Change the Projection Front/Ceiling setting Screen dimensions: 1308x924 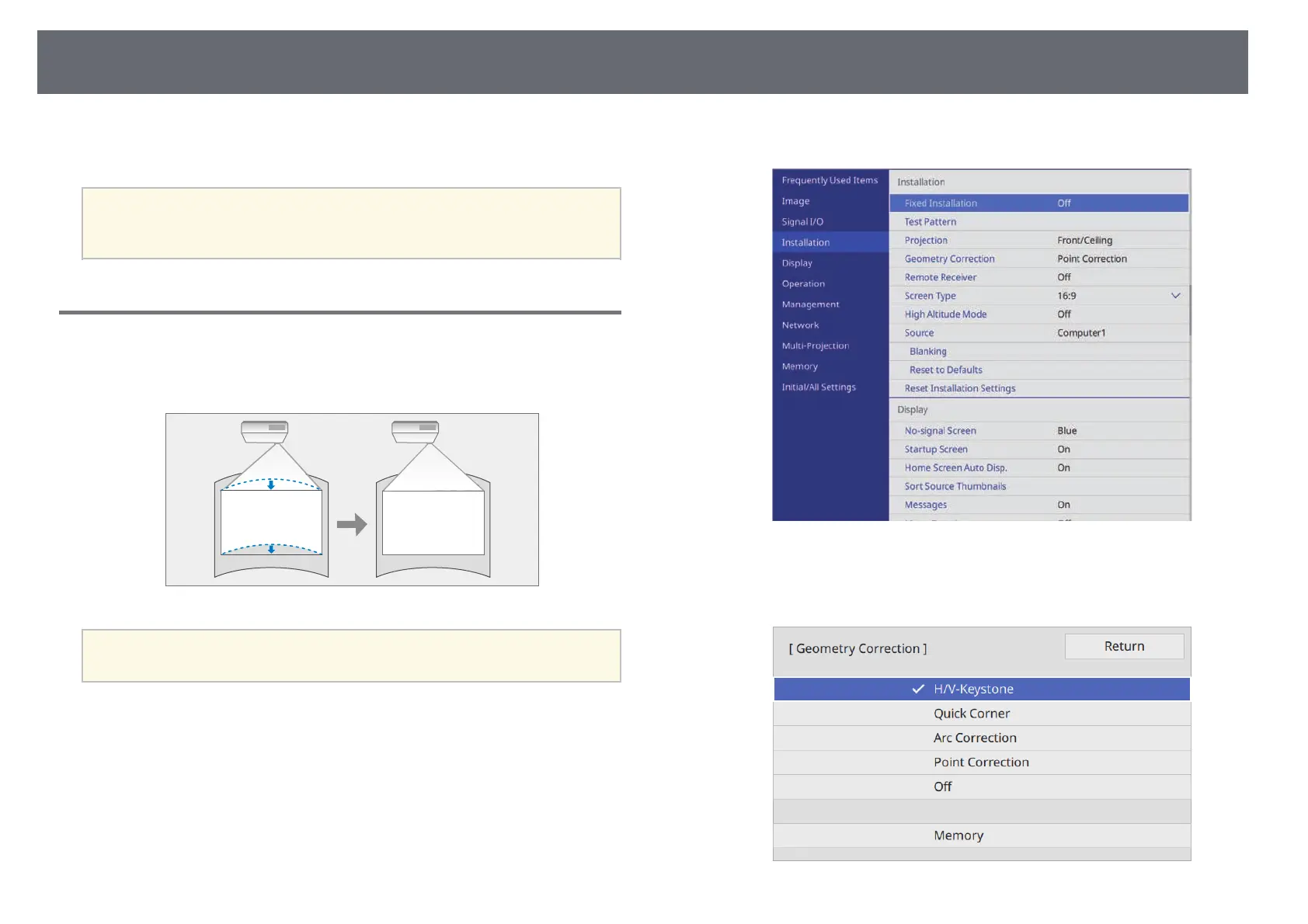pyautogui.click(x=1038, y=241)
